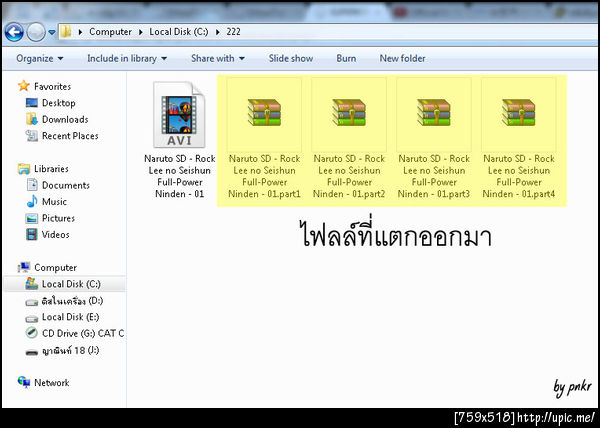Open Downloads from the sidebar
This screenshot has height=428, width=600.
pyautogui.click(x=65, y=119)
